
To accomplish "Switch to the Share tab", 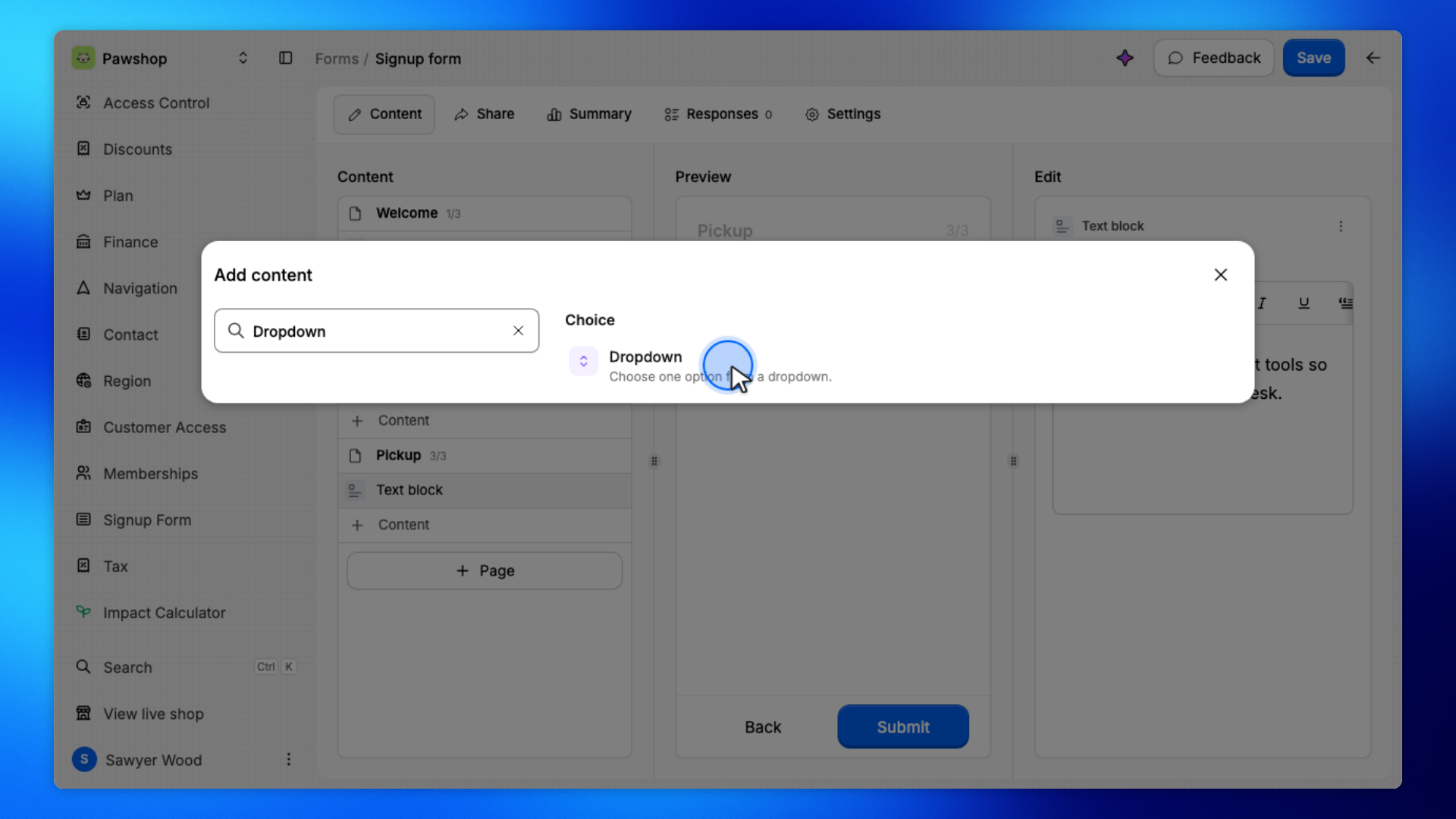I will point(485,114).
